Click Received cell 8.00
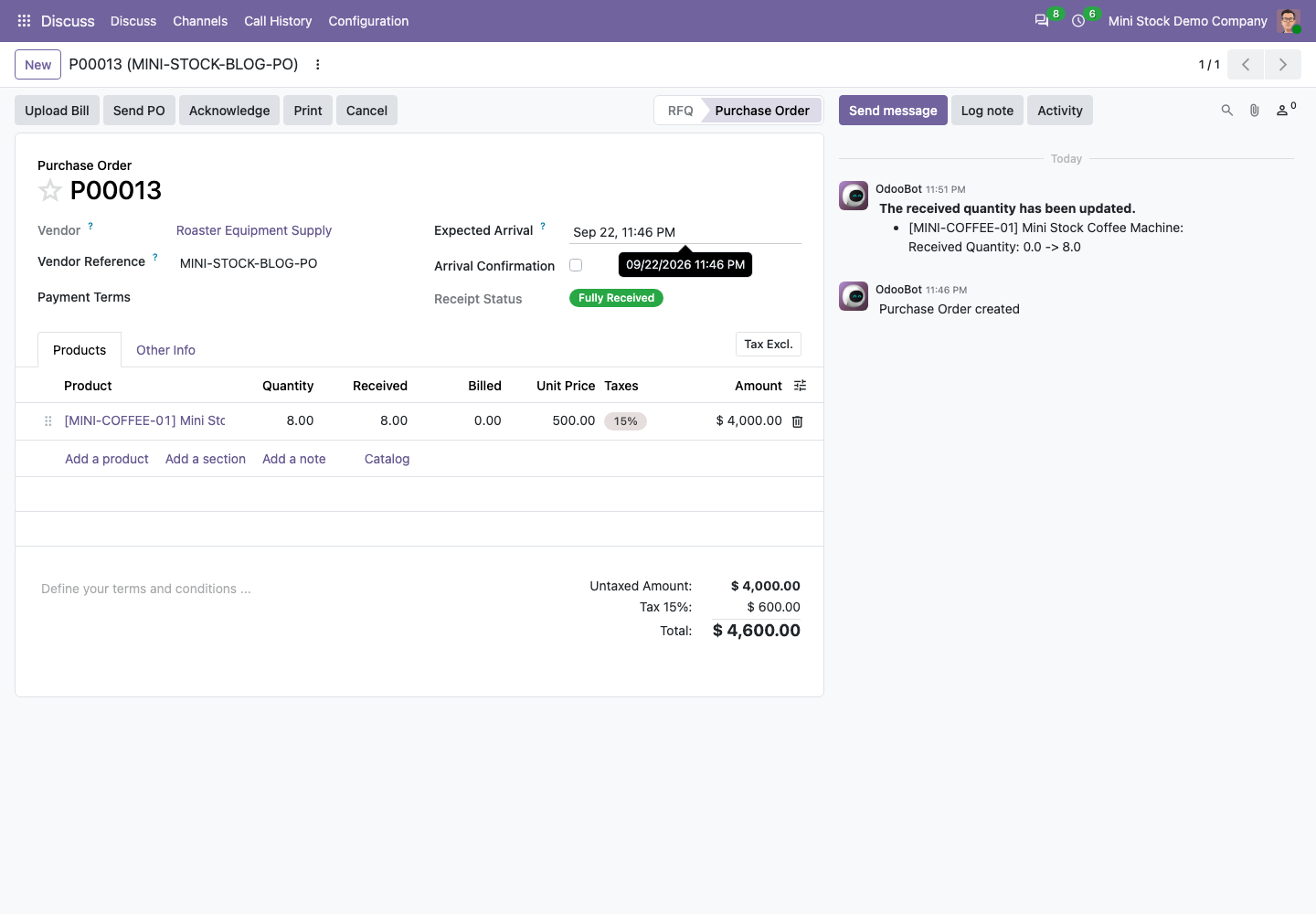This screenshot has width=1316, height=914. point(394,420)
